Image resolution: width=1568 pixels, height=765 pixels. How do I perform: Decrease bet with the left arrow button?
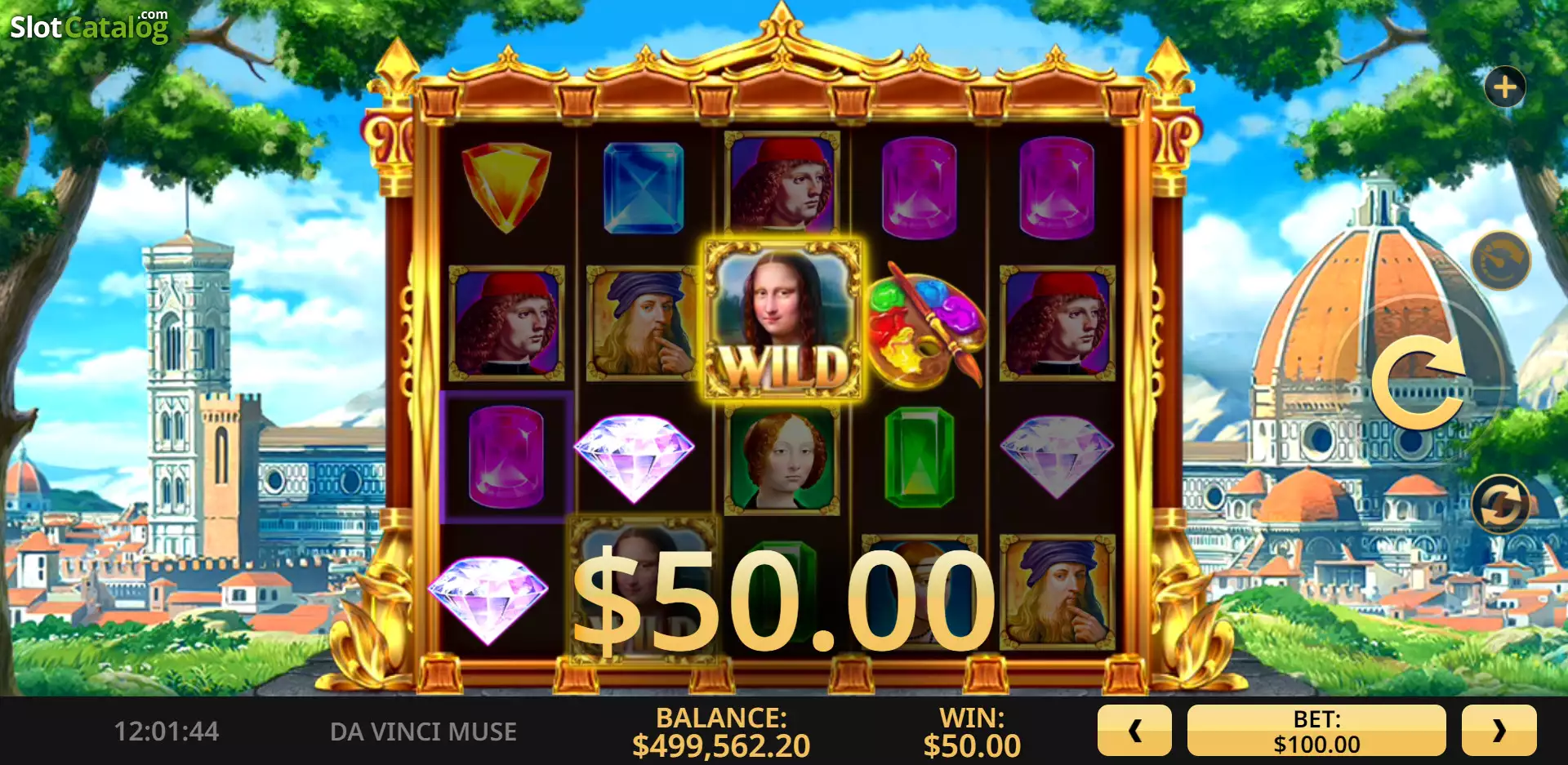pyautogui.click(x=1134, y=731)
